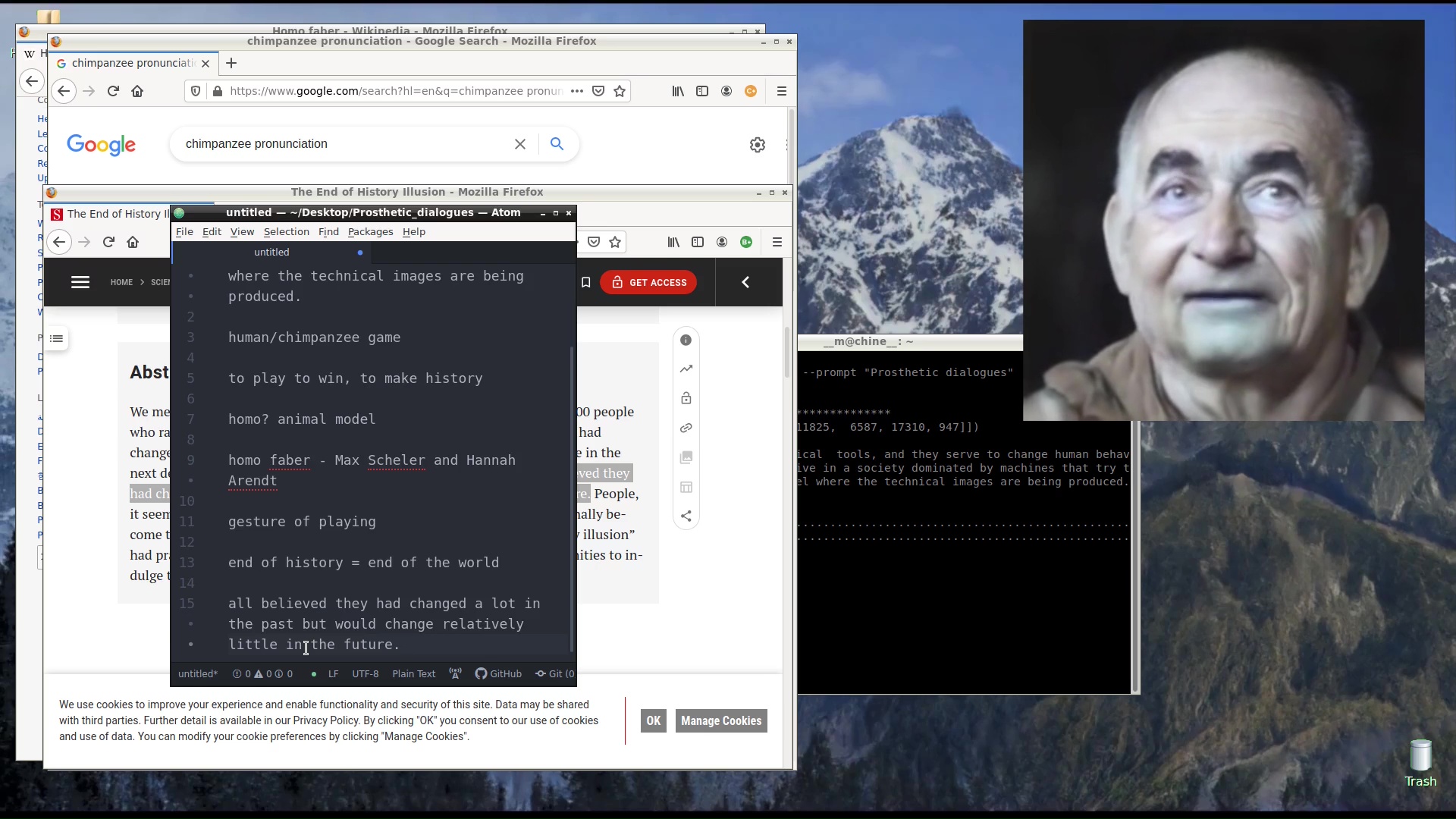Bookmark Google Search page with star
This screenshot has height=819, width=1456.
coord(620,91)
